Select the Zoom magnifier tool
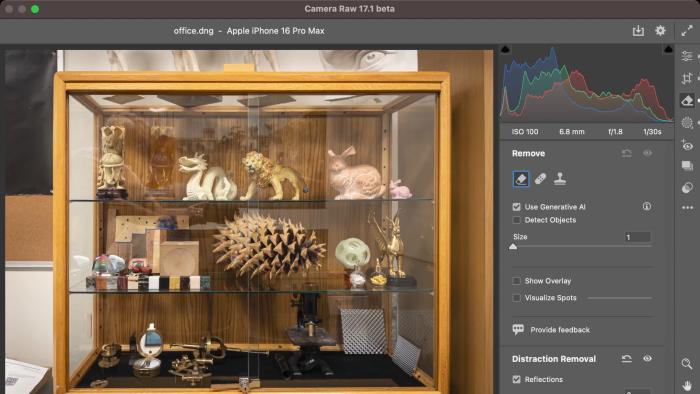 687,364
